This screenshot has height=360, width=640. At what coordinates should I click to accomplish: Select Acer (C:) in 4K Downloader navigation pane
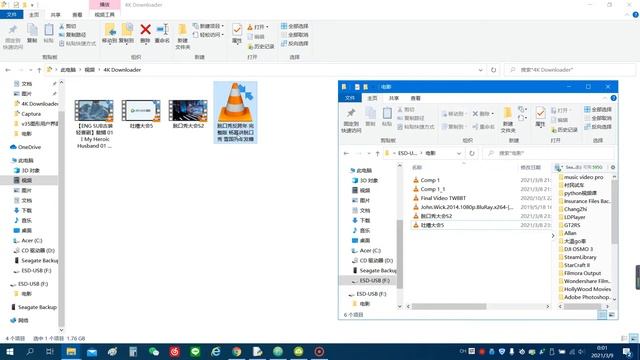(x=27, y=240)
